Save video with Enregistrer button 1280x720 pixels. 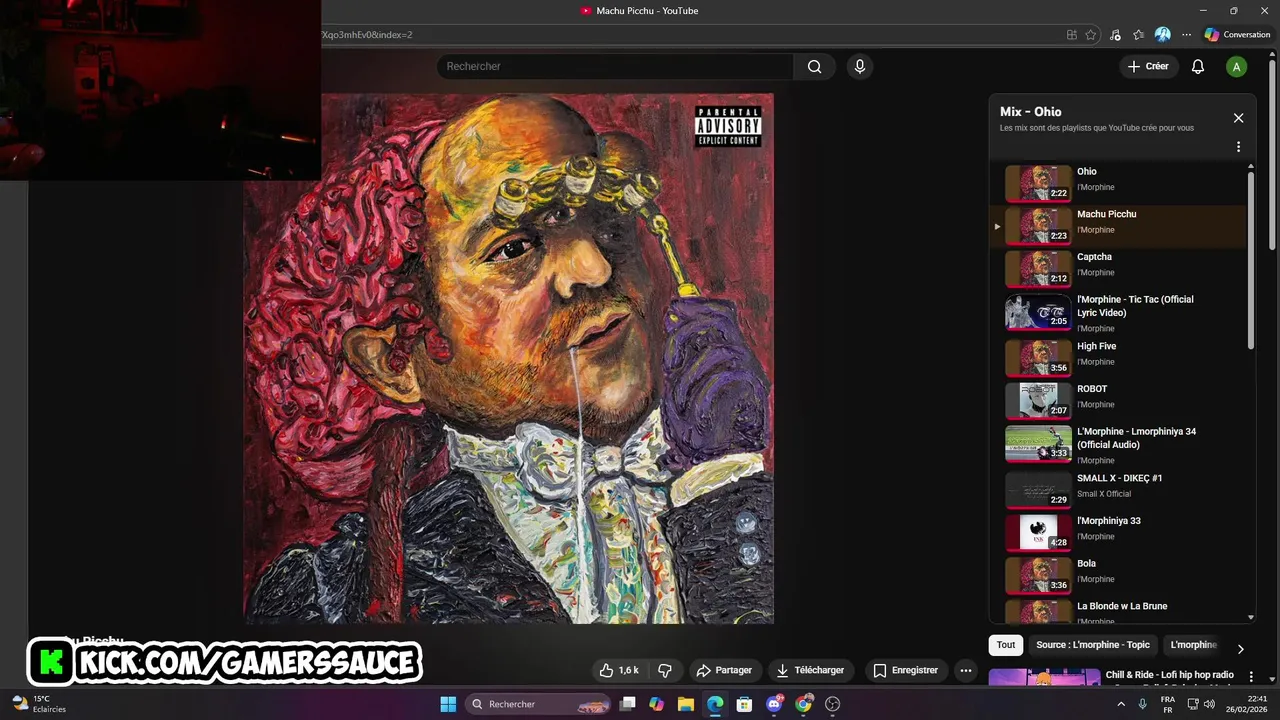click(x=905, y=670)
